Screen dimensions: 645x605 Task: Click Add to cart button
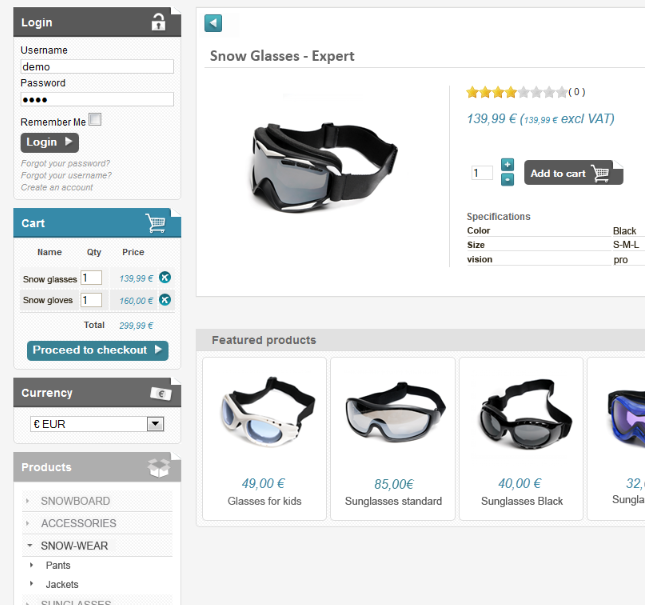573,173
